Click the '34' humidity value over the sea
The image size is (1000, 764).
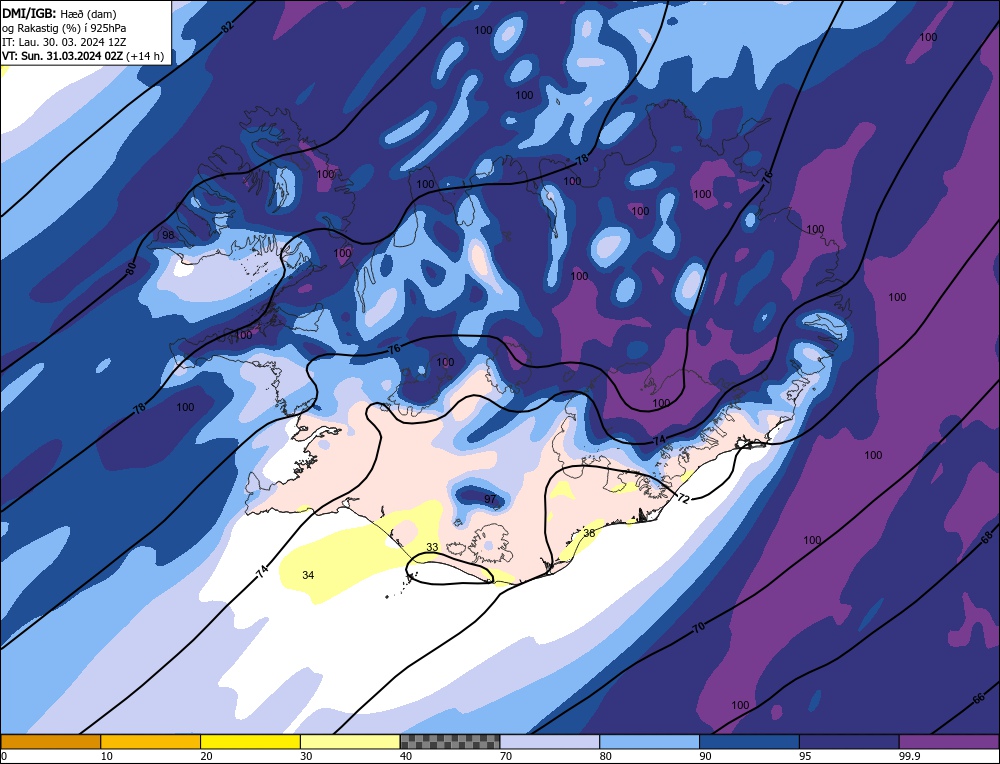[x=308, y=575]
